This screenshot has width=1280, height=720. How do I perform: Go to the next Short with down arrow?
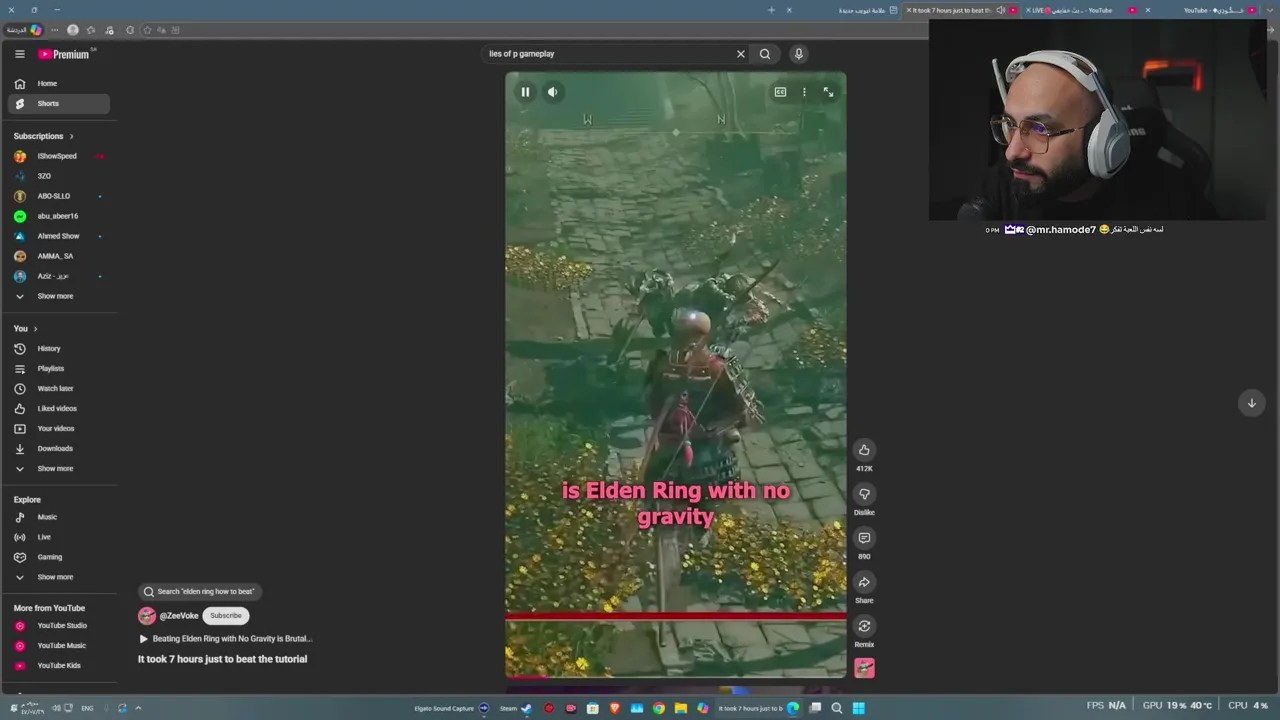pos(1251,403)
